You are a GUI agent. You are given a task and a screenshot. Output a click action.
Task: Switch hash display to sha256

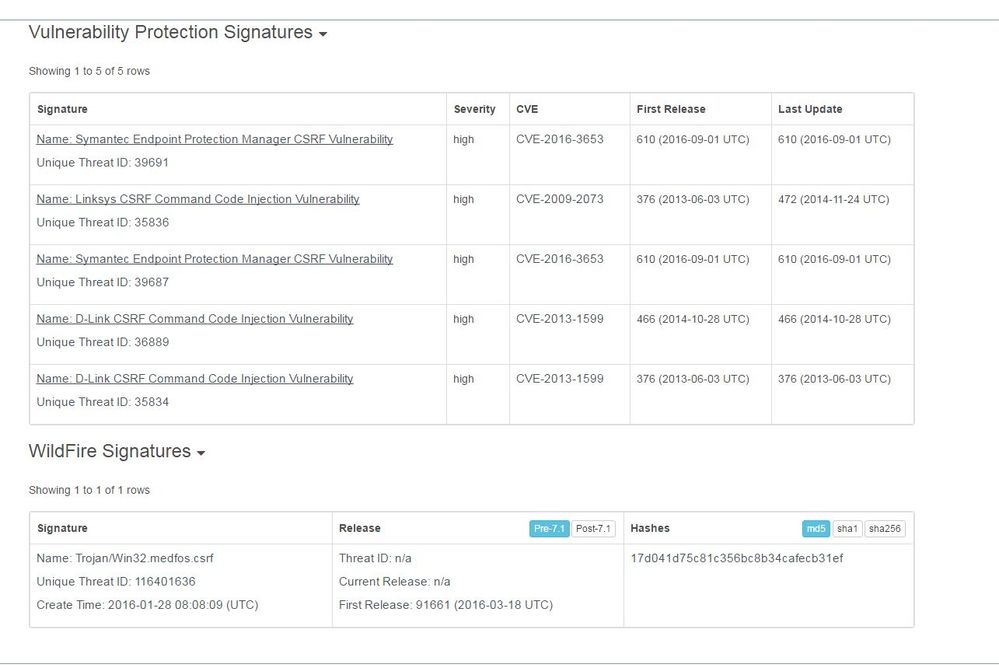coord(885,529)
